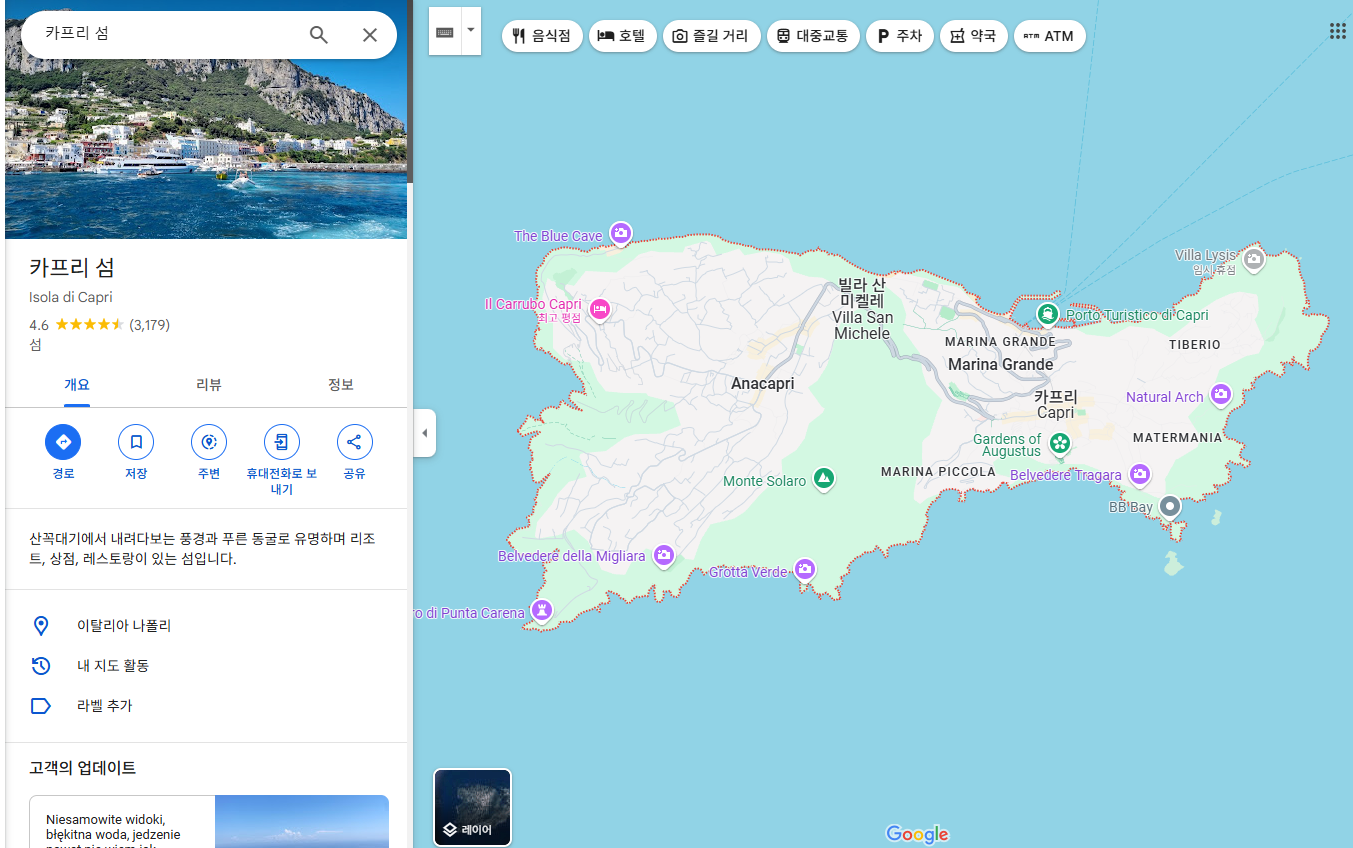Switch to the 정보 info tab
Viewport: 1353px width, 848px height.
[341, 385]
